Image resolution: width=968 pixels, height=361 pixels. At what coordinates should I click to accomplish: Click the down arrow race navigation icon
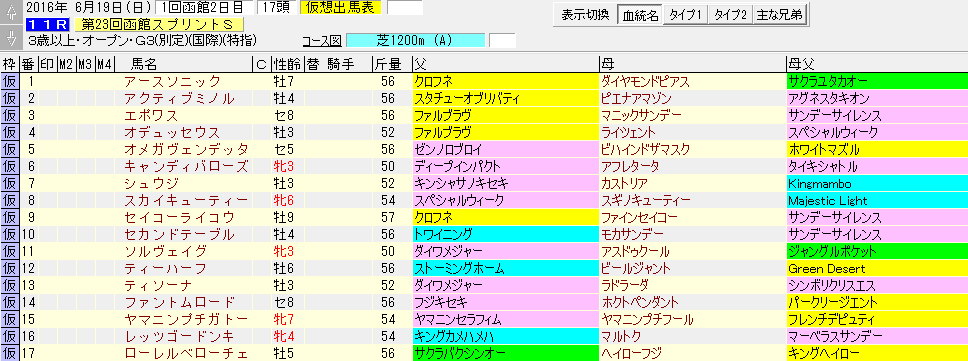pyautogui.click(x=10, y=38)
